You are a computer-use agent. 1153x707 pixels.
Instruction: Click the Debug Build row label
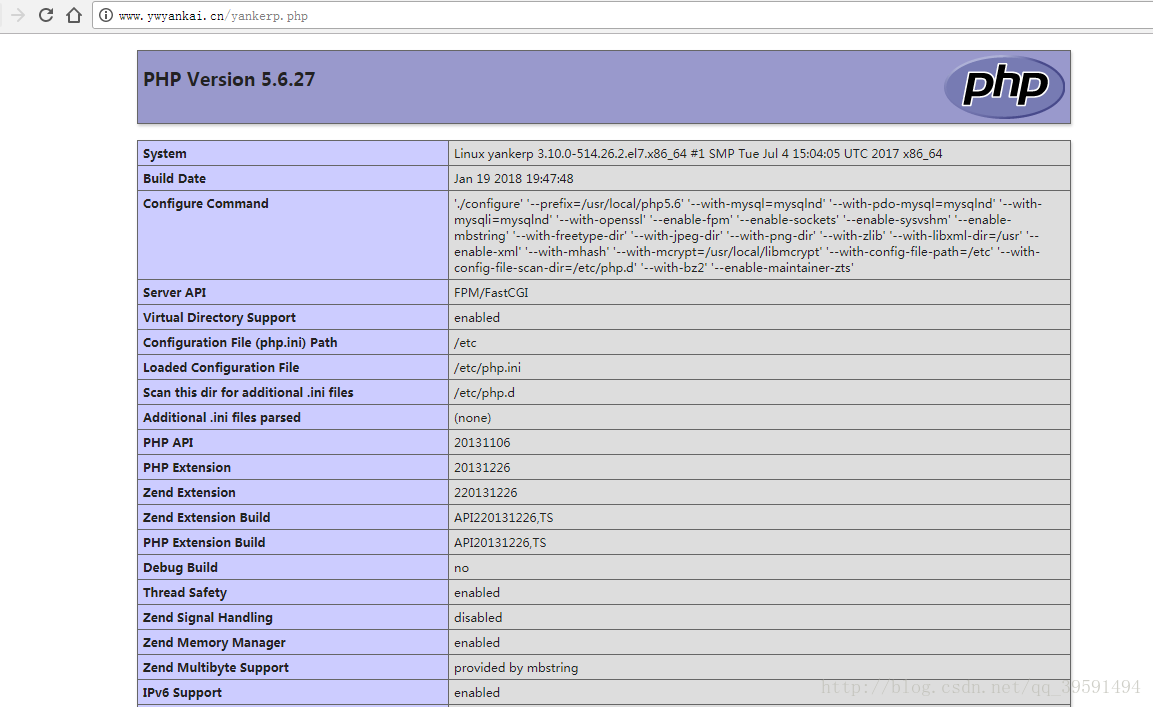[x=180, y=568]
